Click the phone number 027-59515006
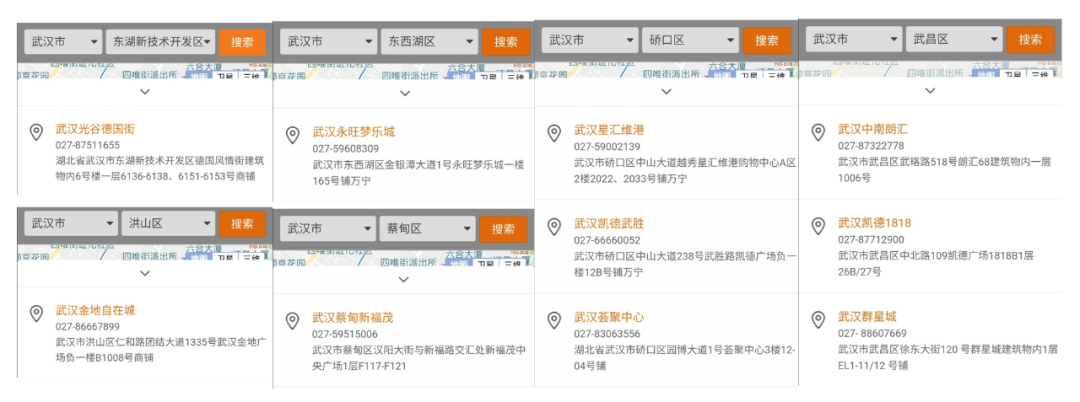 click(345, 335)
